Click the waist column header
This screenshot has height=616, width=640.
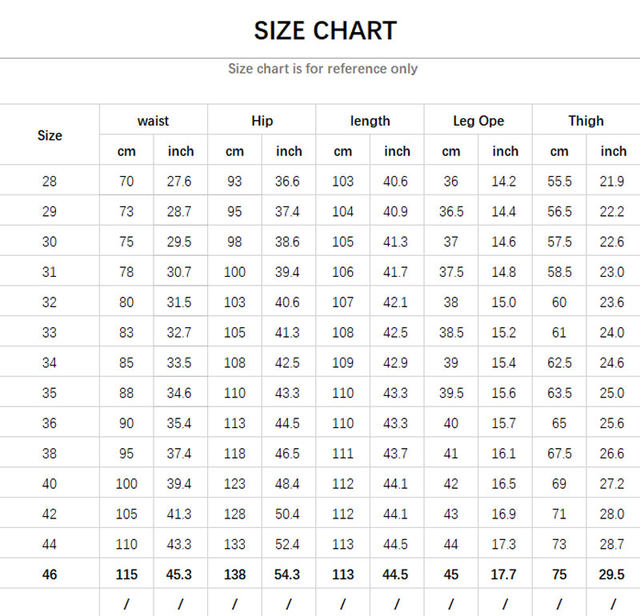pos(153,121)
